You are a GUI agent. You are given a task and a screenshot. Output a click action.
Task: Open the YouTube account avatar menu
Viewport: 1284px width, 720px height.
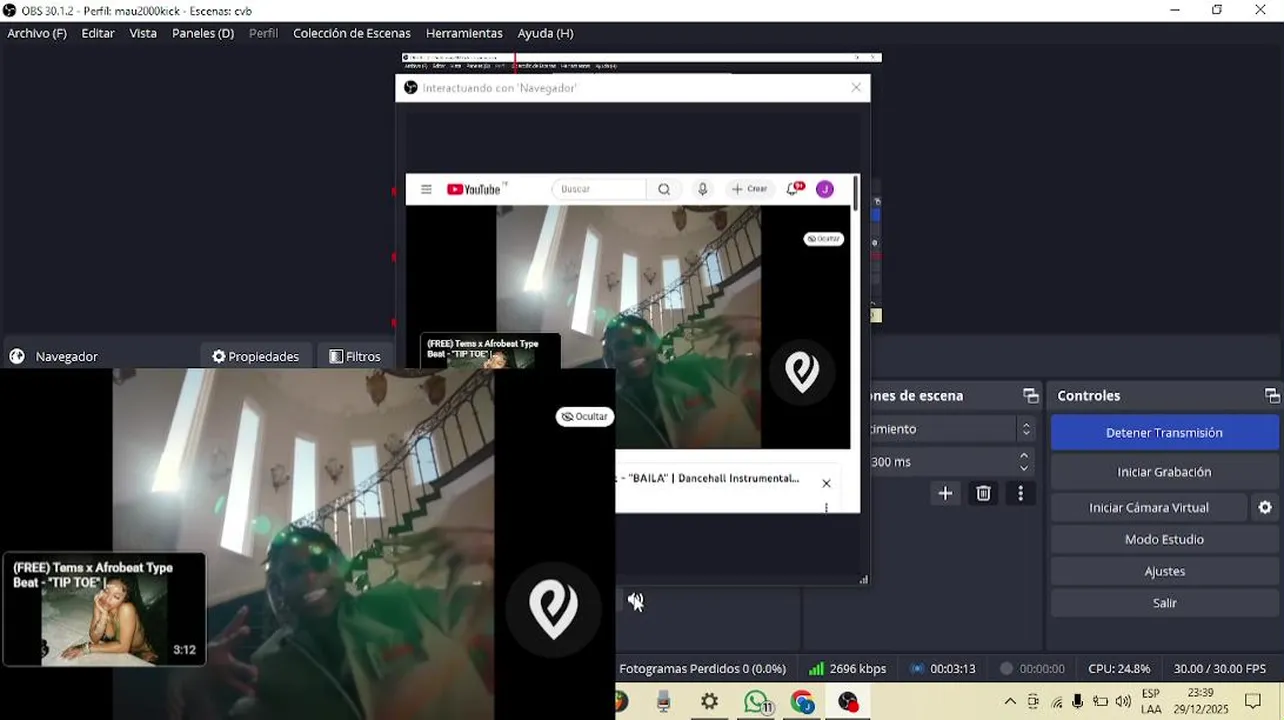pos(825,189)
